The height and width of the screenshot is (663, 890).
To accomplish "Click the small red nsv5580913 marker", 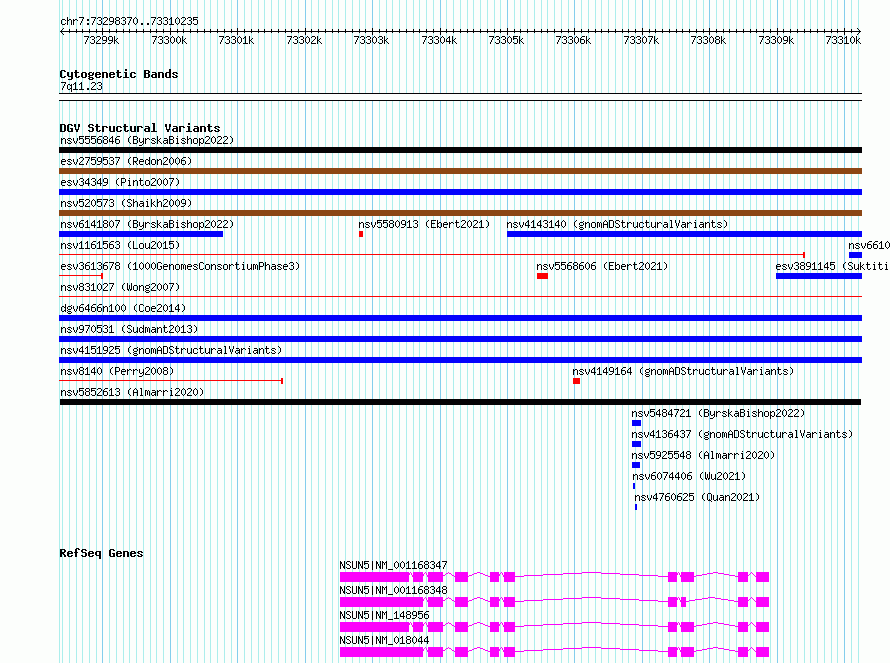I will [x=361, y=234].
